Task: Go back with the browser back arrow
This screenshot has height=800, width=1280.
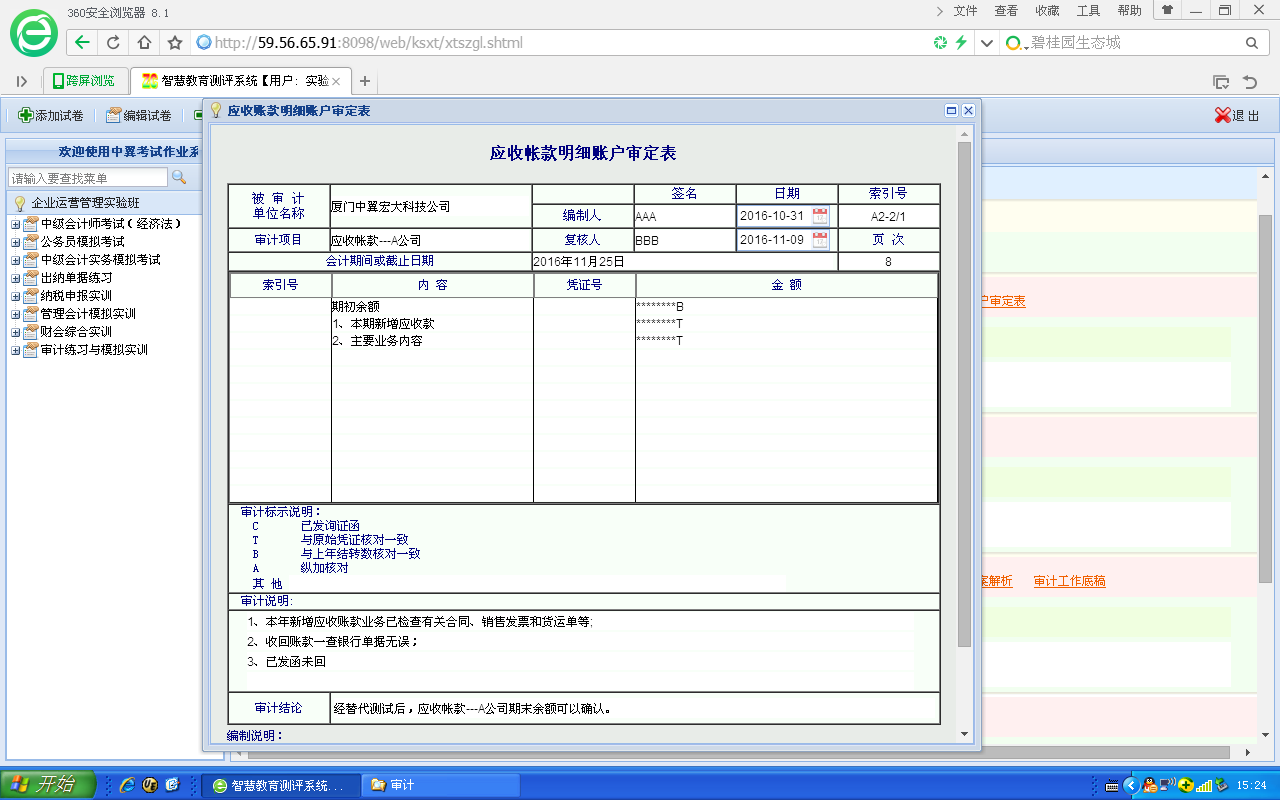Action: coord(82,43)
